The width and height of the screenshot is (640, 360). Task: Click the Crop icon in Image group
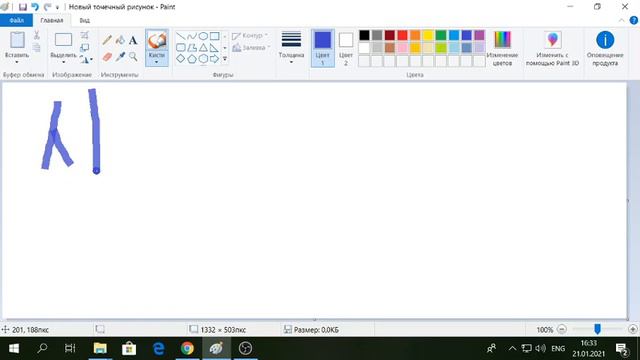(84, 35)
